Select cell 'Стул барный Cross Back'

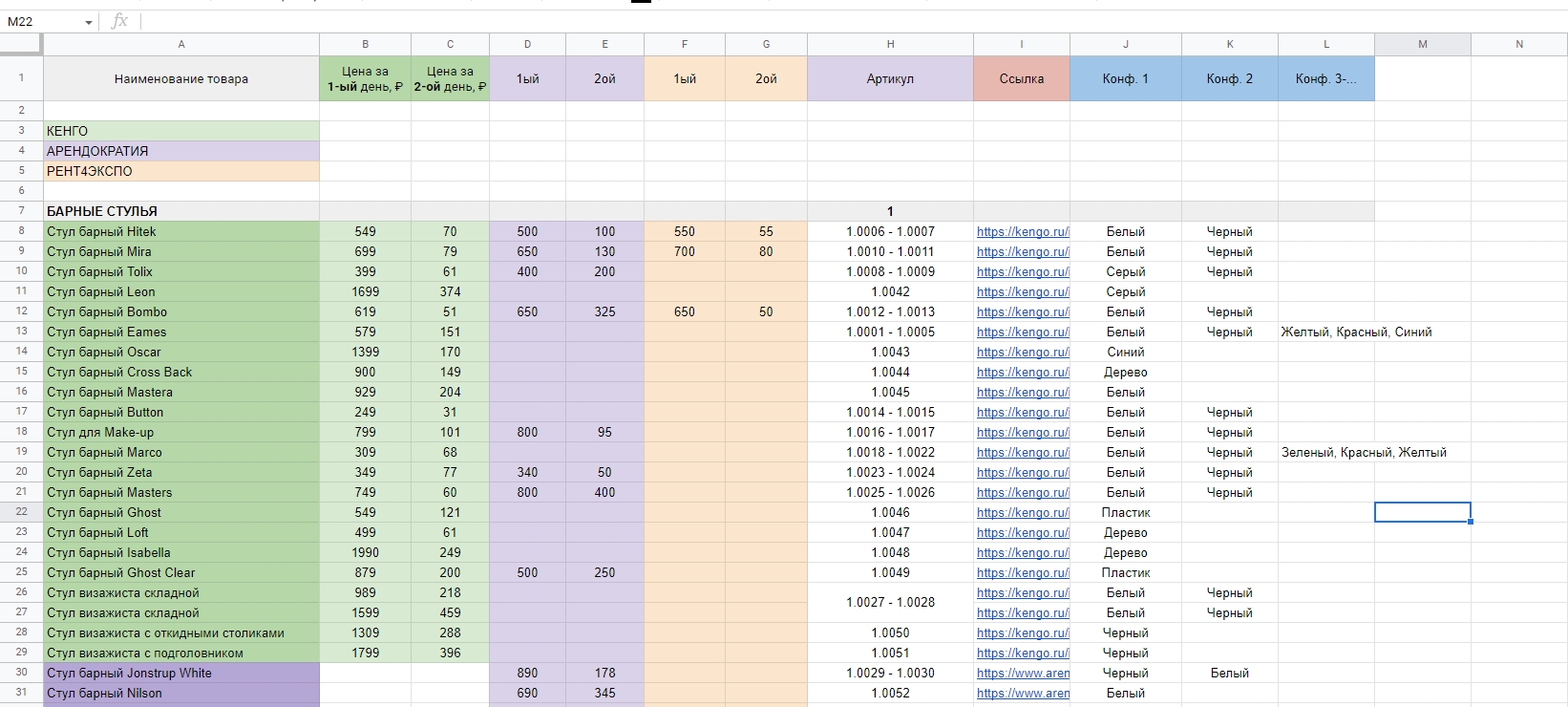point(181,372)
